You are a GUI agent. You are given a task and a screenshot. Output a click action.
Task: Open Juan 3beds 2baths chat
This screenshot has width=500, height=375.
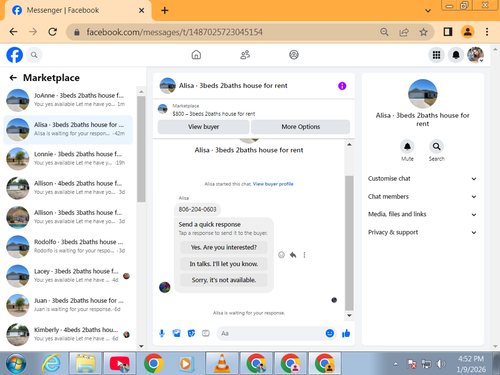(x=68, y=305)
